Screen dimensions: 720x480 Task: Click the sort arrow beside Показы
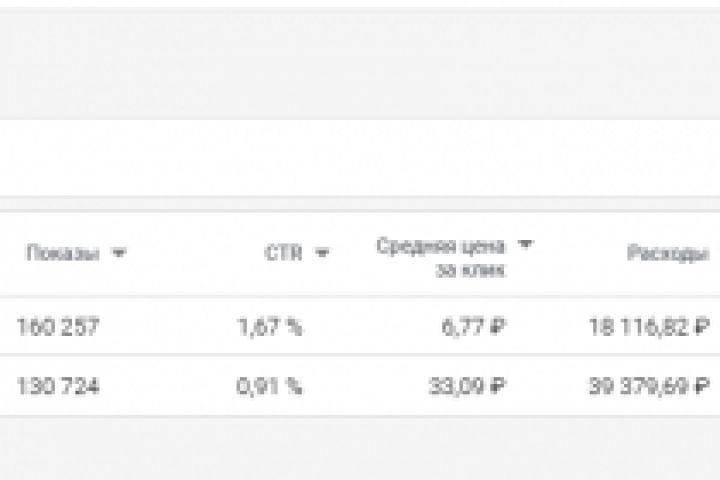click(x=119, y=254)
